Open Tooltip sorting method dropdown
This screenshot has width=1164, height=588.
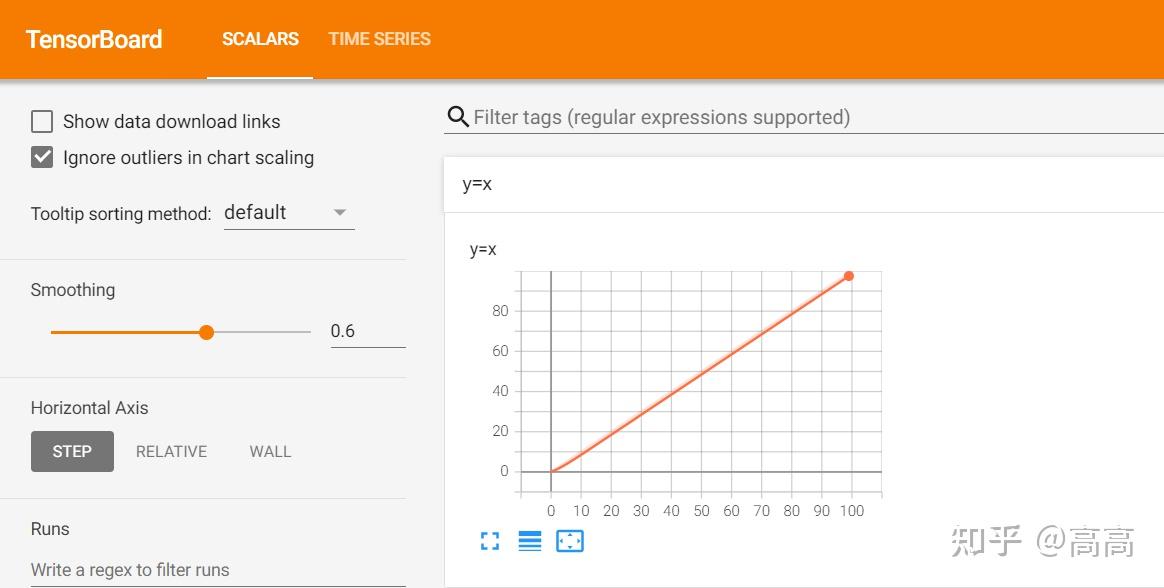(x=289, y=213)
